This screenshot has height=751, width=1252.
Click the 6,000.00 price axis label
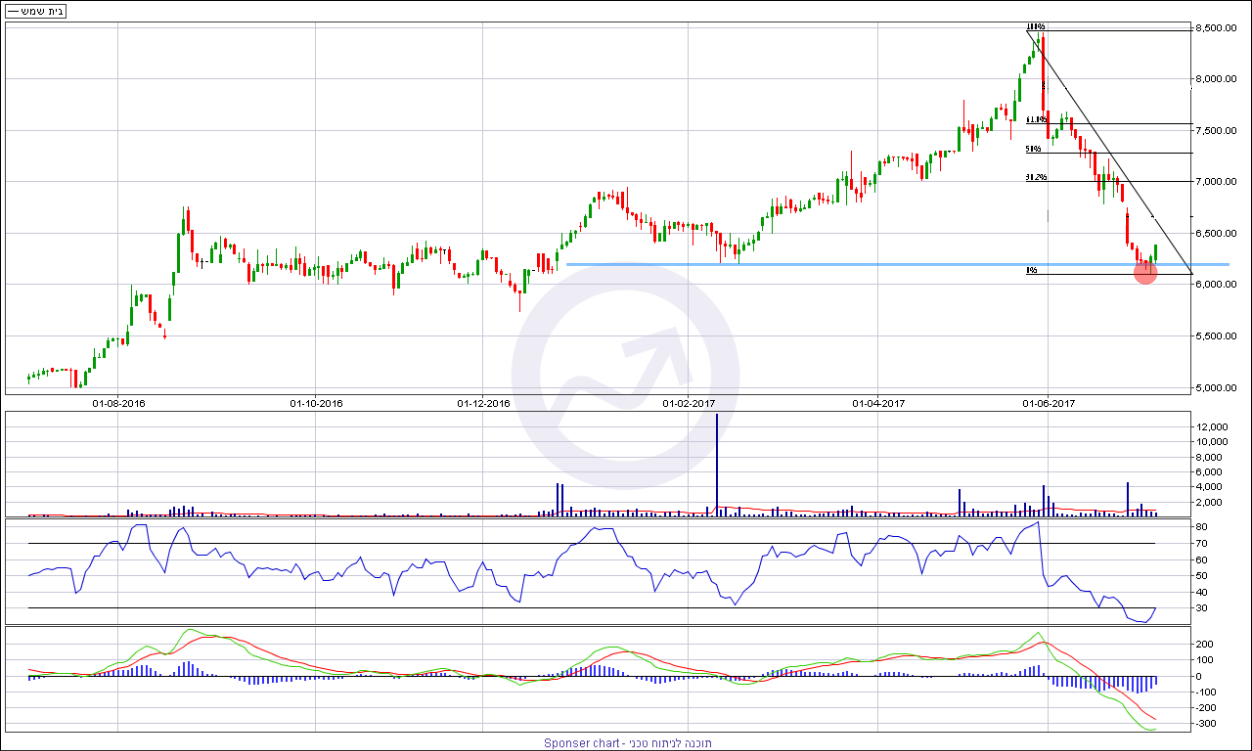click(x=1219, y=285)
